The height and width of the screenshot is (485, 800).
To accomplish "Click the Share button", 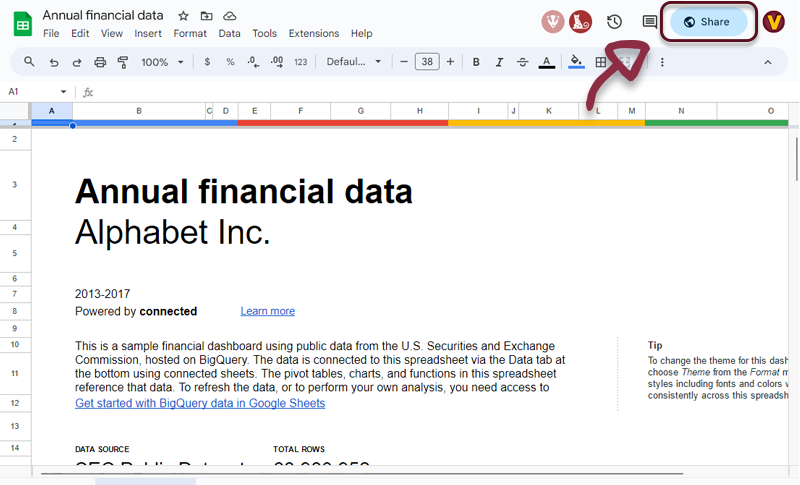I will tap(708, 22).
